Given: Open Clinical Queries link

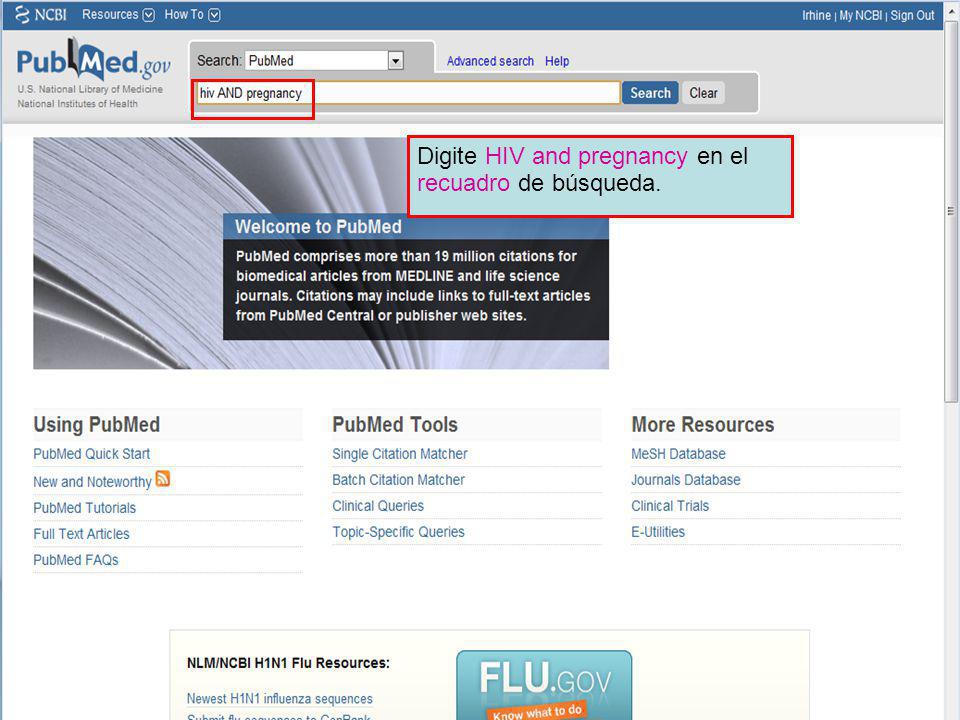Looking at the screenshot, I should [378, 506].
